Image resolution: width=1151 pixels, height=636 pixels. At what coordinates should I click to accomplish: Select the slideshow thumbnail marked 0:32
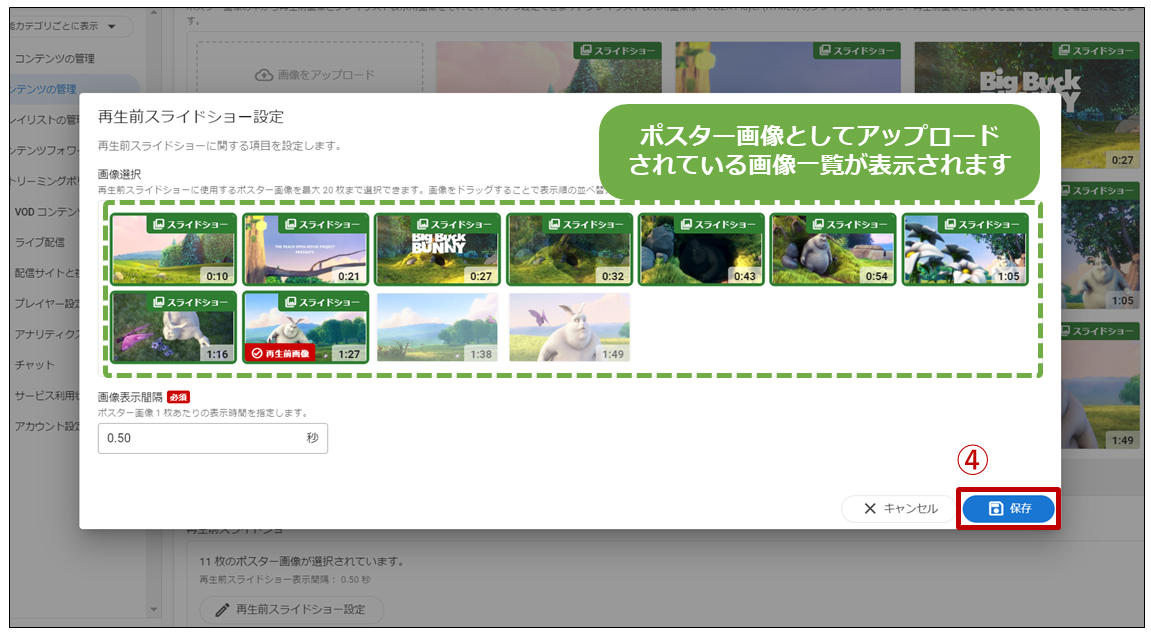click(x=570, y=250)
